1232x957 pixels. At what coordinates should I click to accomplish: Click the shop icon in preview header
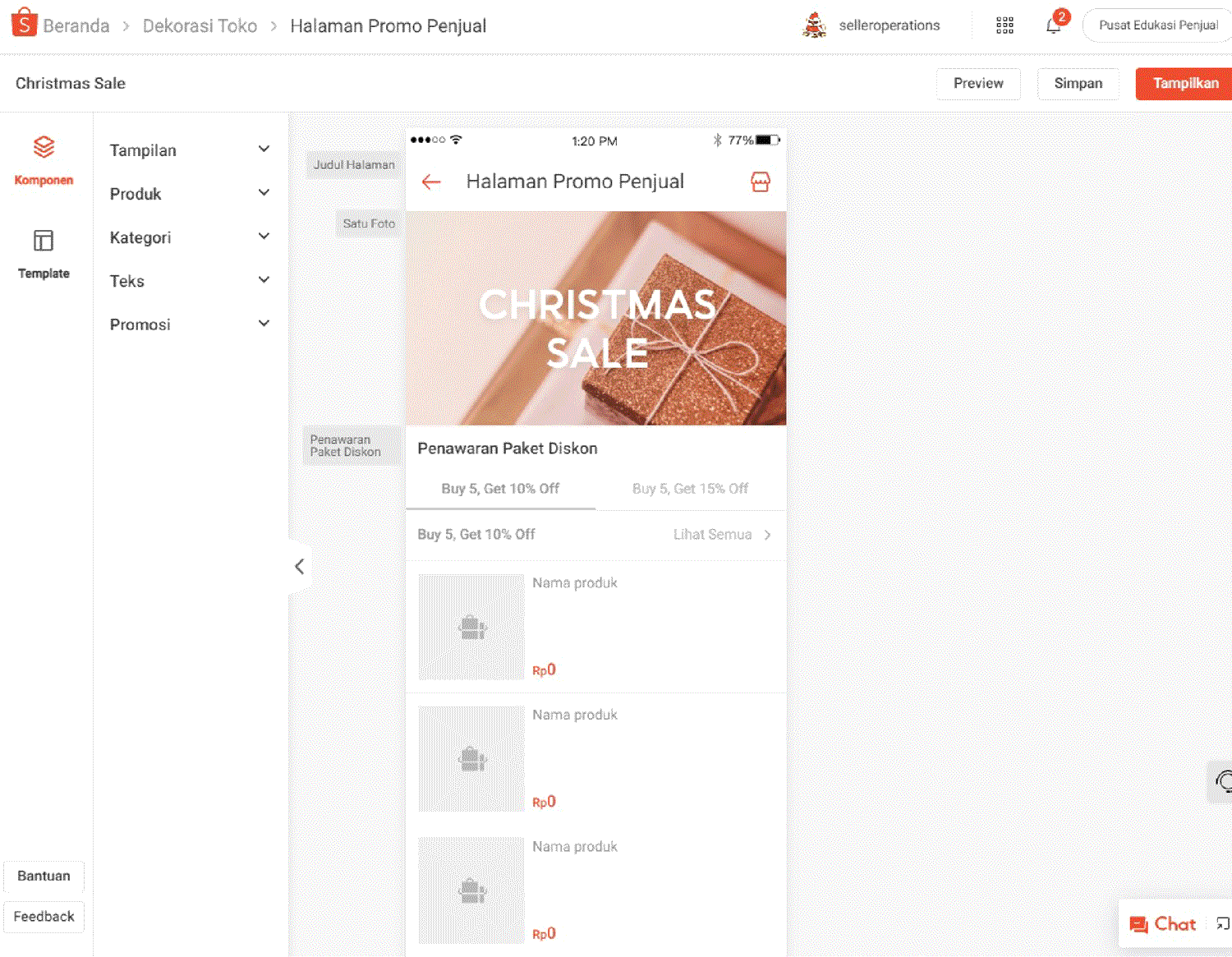(x=761, y=182)
